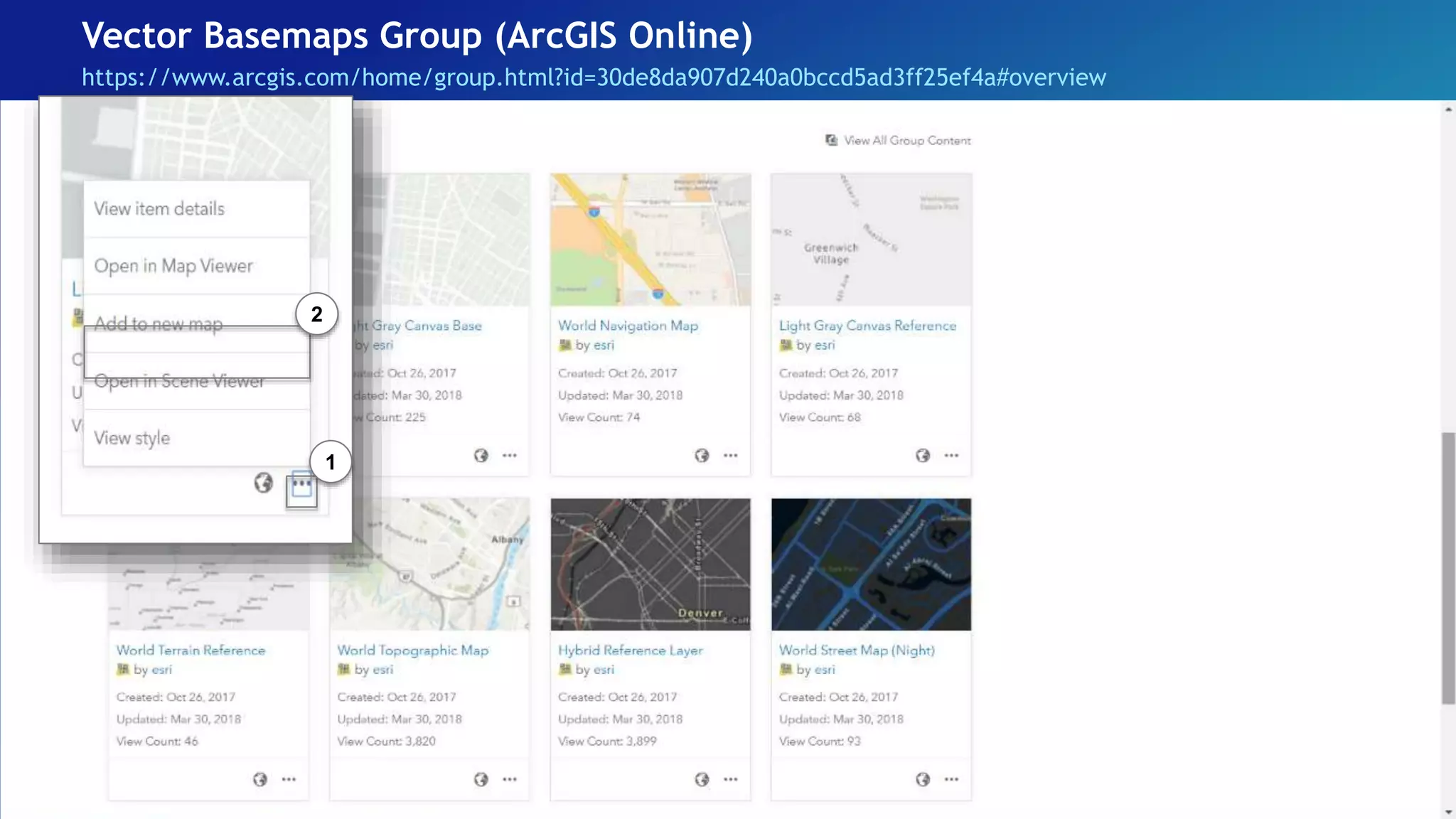This screenshot has height=819, width=1456.
Task: Open World Terrain Reference title
Action: pyautogui.click(x=191, y=650)
